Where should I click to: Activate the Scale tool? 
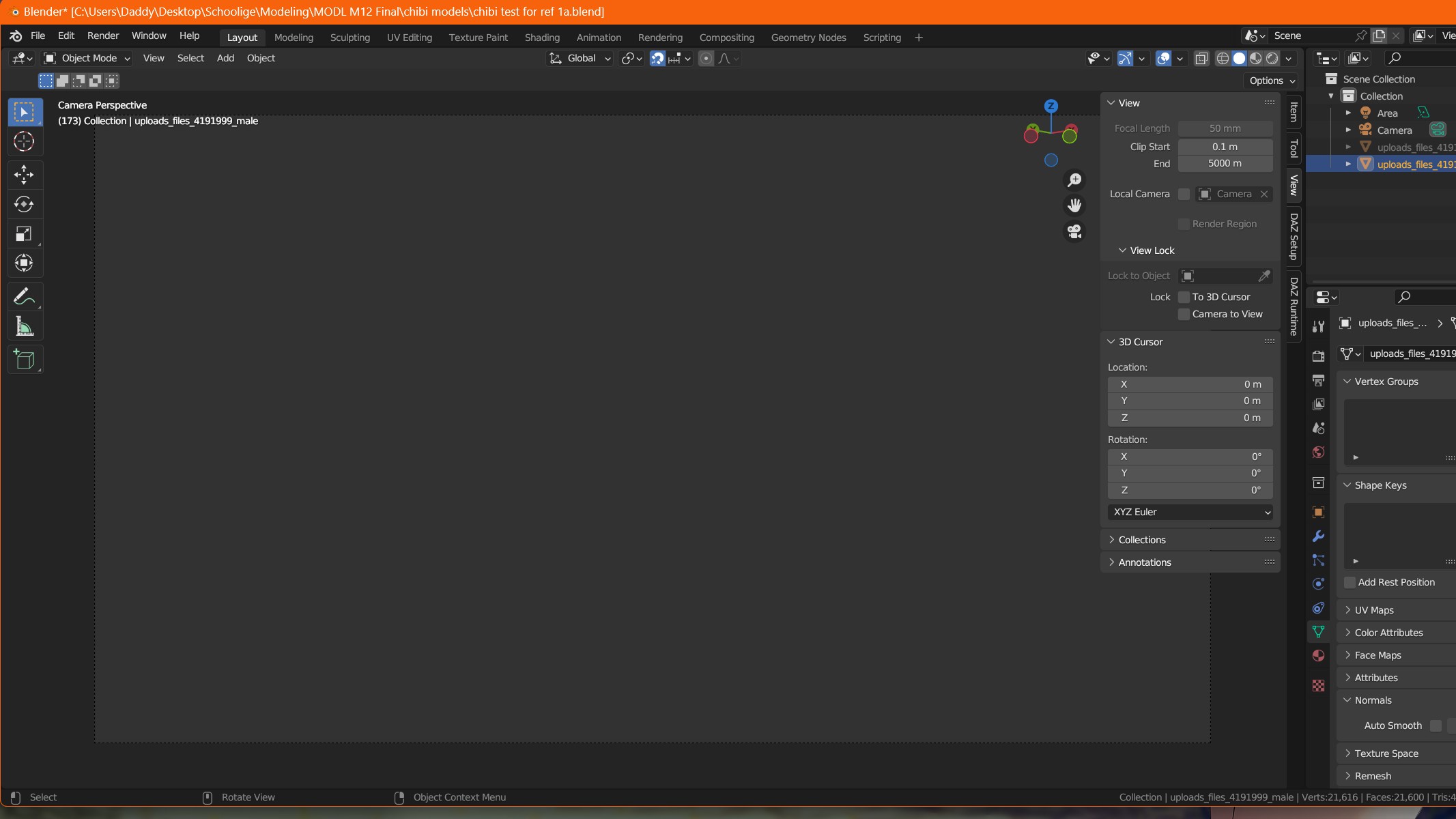point(24,234)
